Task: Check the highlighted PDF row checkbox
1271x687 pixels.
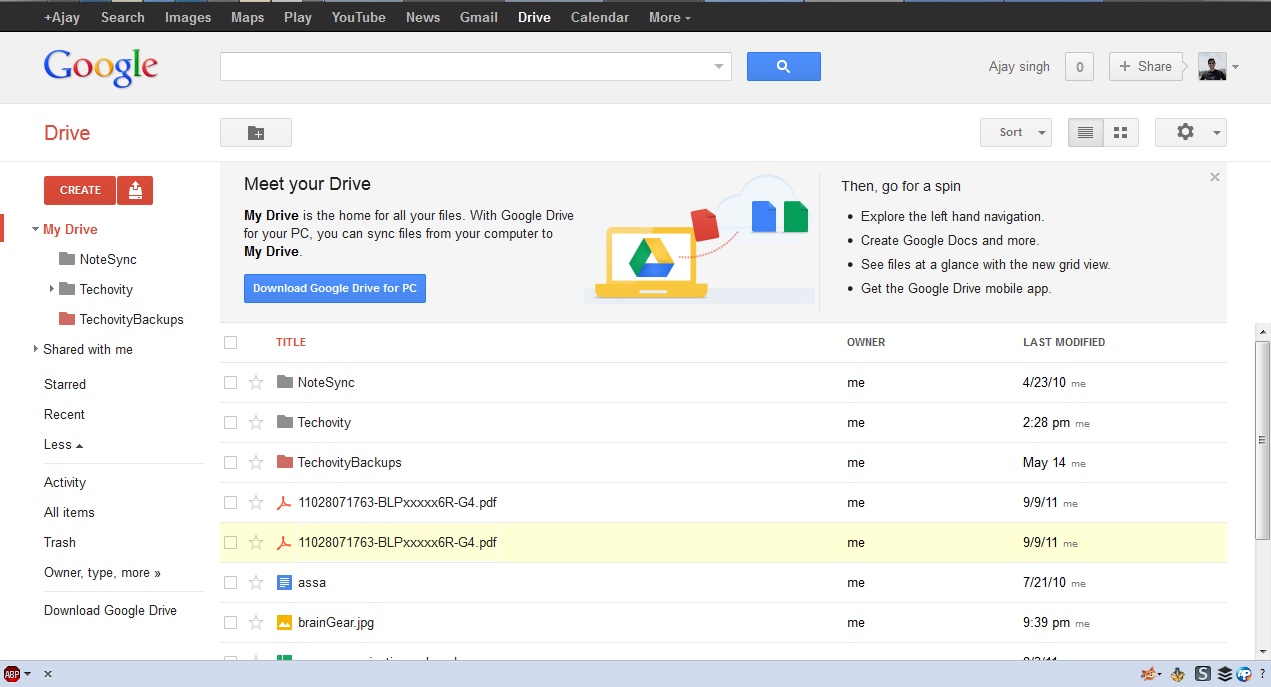Action: (230, 542)
